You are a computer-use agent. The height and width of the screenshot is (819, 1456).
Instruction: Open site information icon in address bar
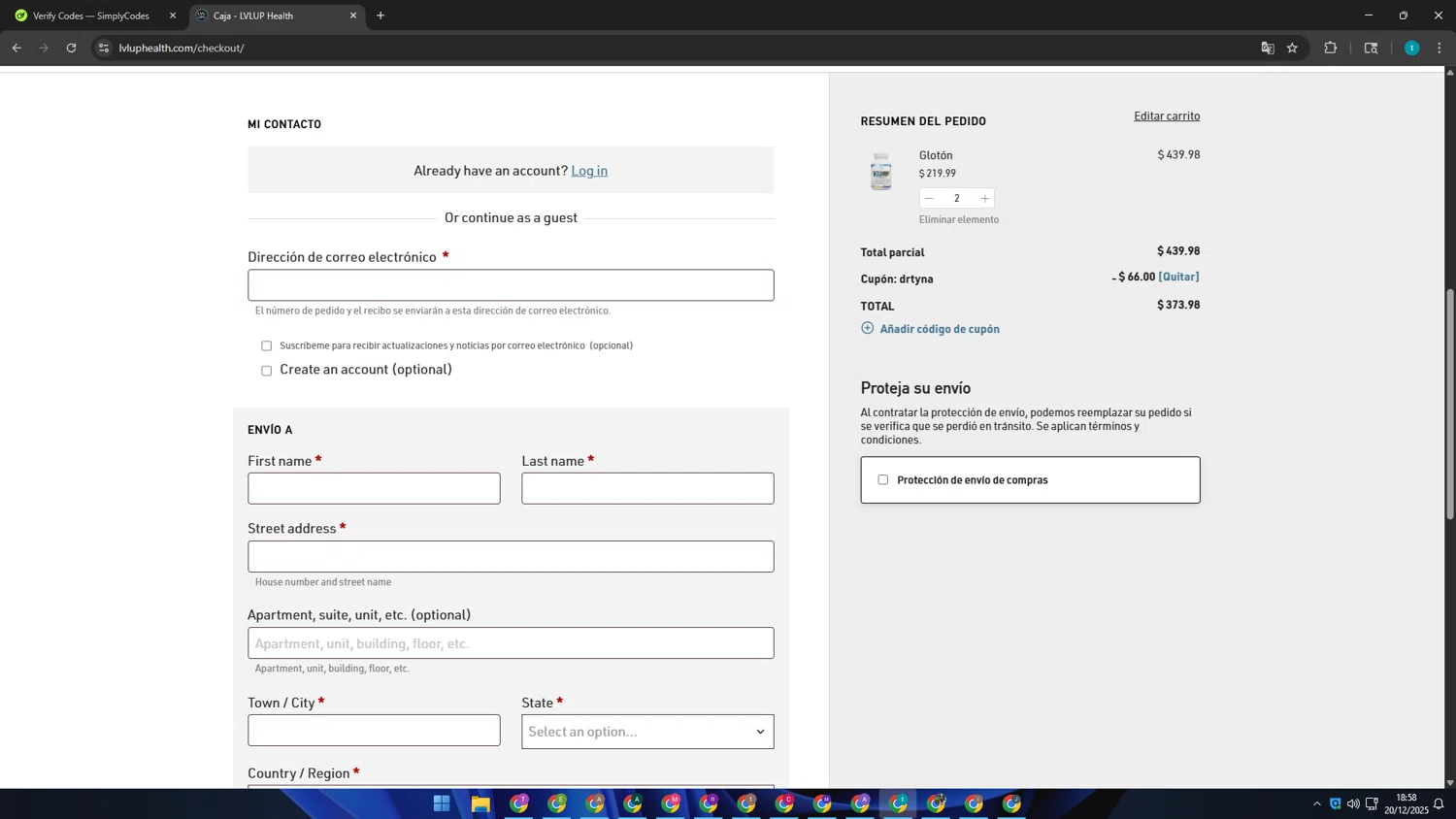104,48
